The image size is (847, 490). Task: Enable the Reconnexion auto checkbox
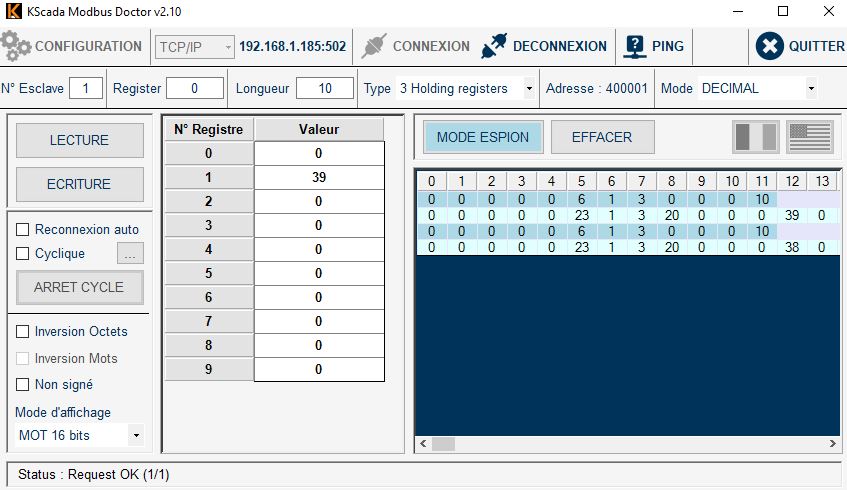point(23,230)
